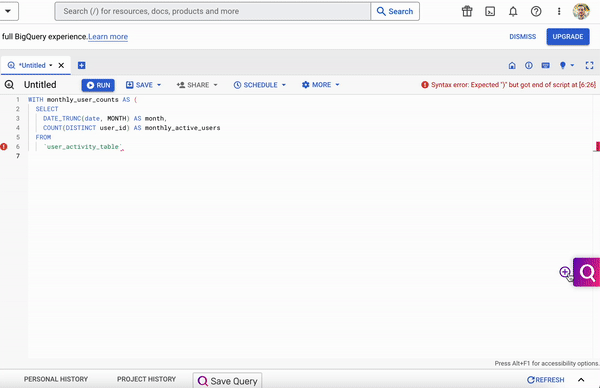Save the query with SAVE button
Image resolution: width=600 pixels, height=388 pixels.
(x=139, y=85)
